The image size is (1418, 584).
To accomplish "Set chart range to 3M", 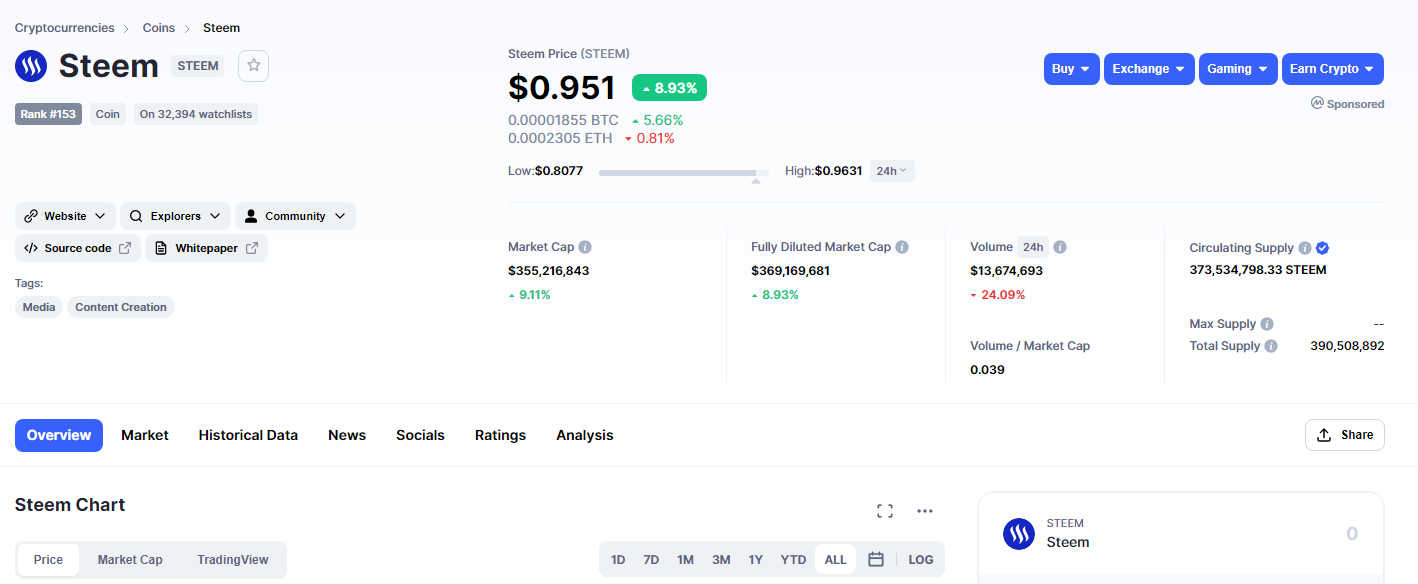I will 721,560.
